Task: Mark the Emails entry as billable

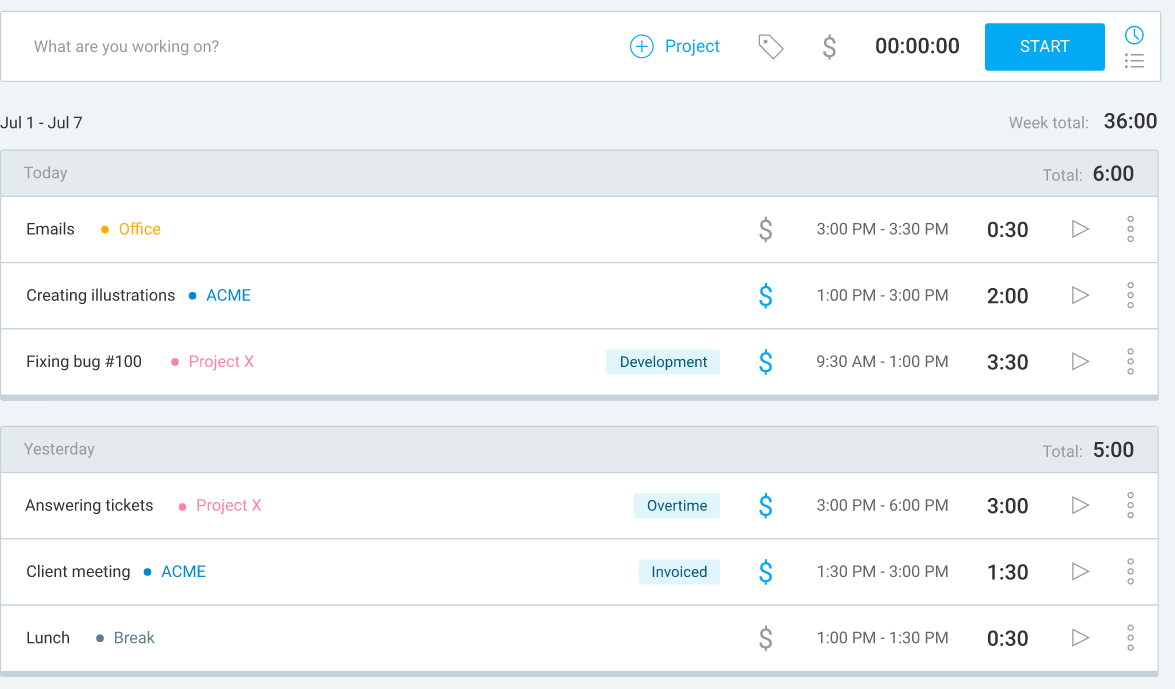Action: (x=765, y=229)
